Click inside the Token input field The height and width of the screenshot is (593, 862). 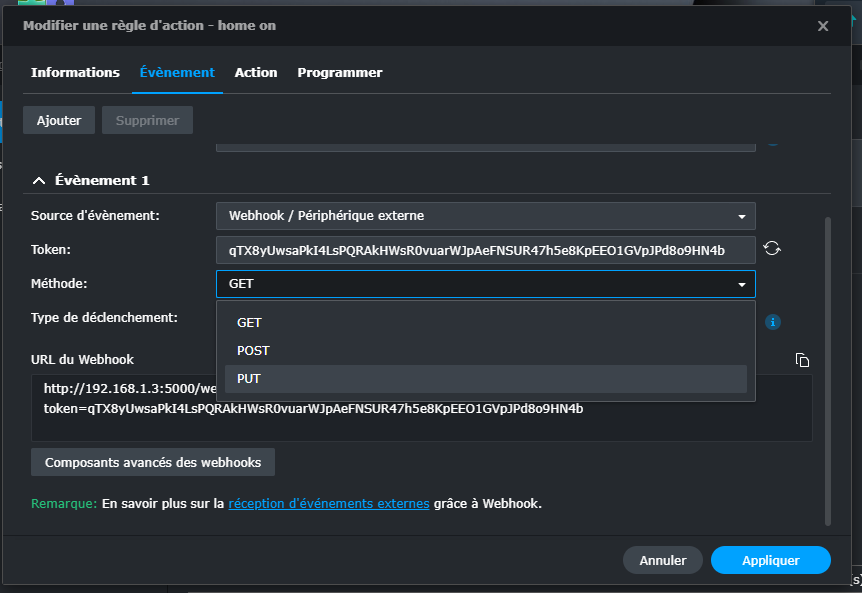(x=485, y=250)
